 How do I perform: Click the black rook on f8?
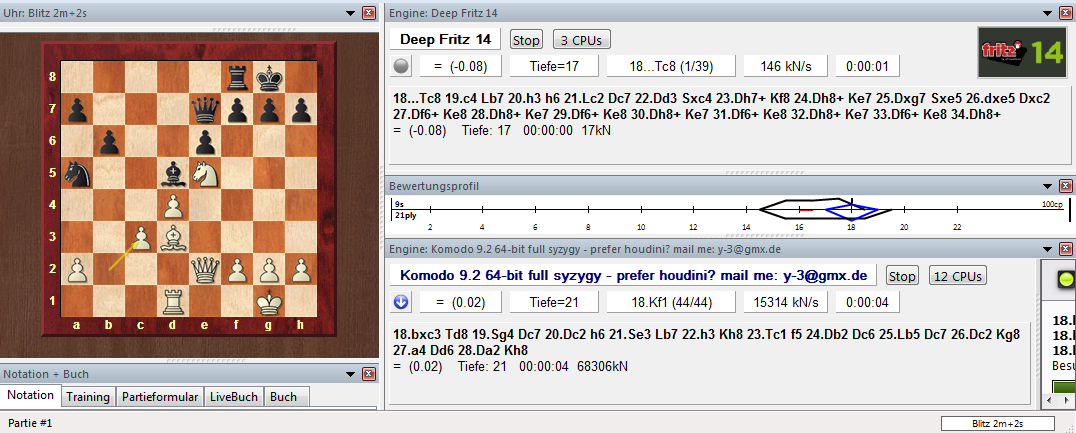click(237, 78)
